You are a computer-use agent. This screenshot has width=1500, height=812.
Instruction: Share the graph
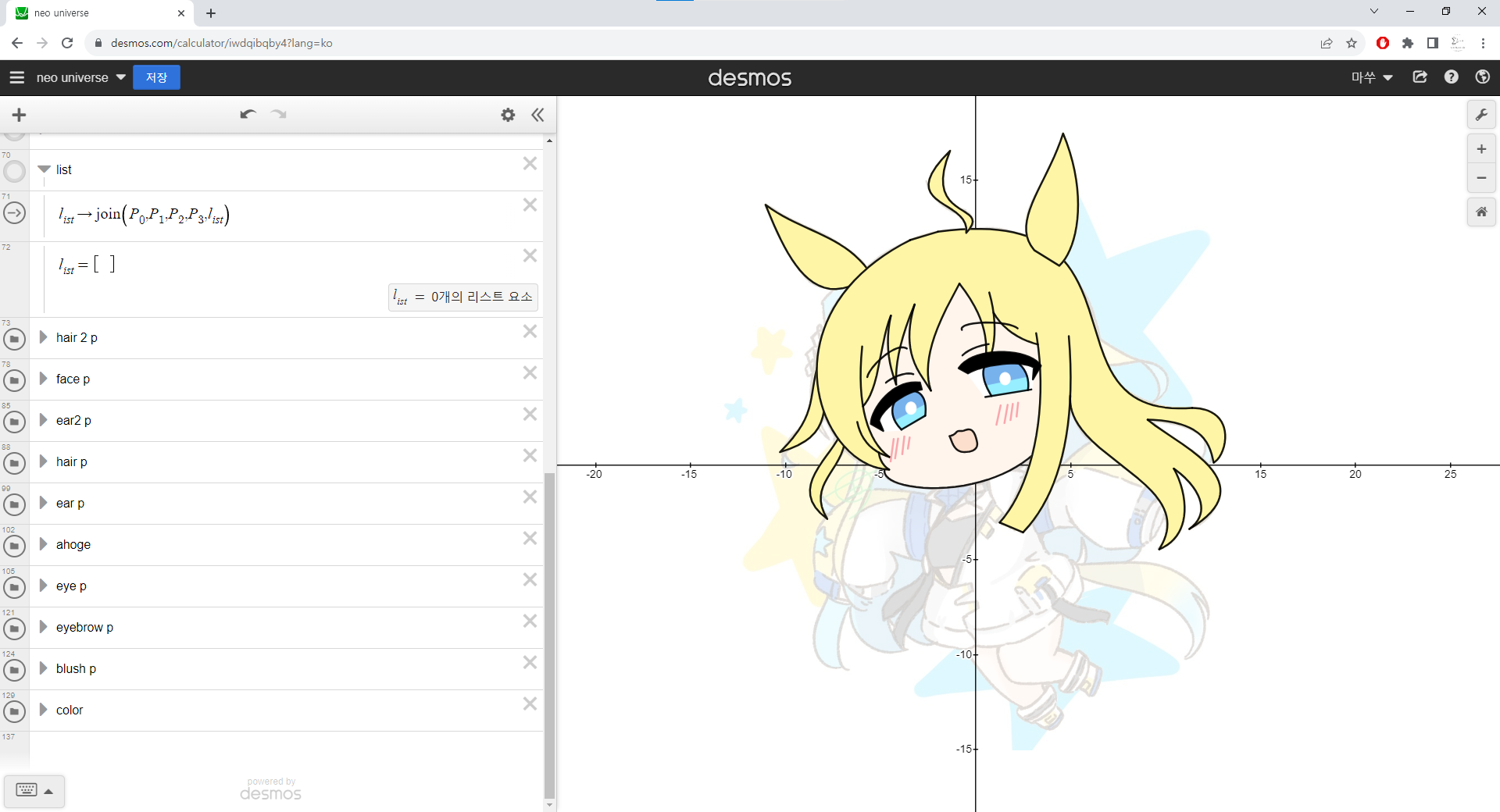tap(1420, 77)
